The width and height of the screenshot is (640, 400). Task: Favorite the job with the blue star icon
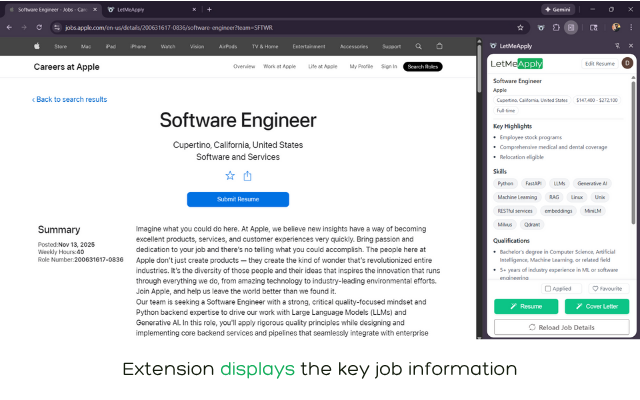coord(230,176)
